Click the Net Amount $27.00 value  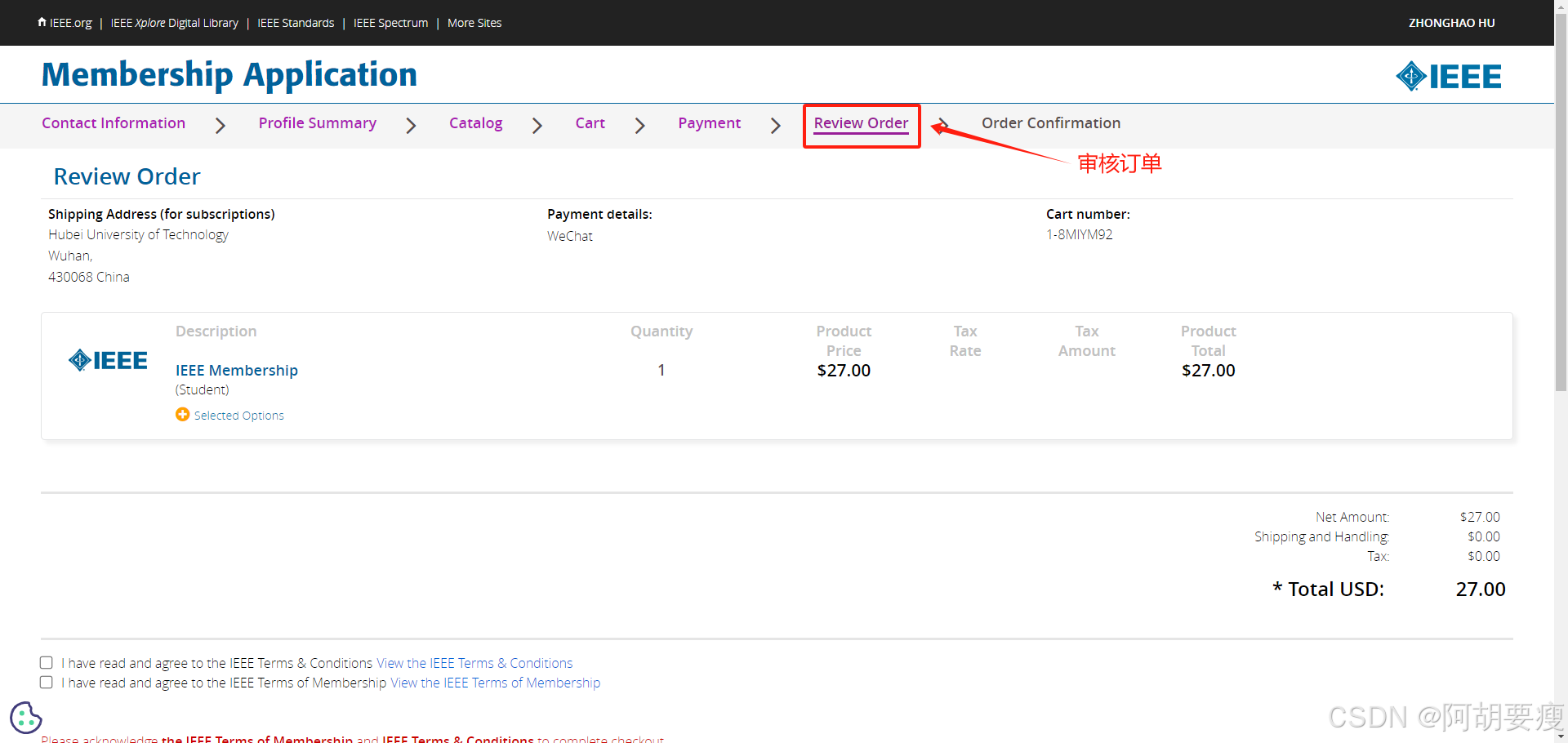coord(1480,517)
